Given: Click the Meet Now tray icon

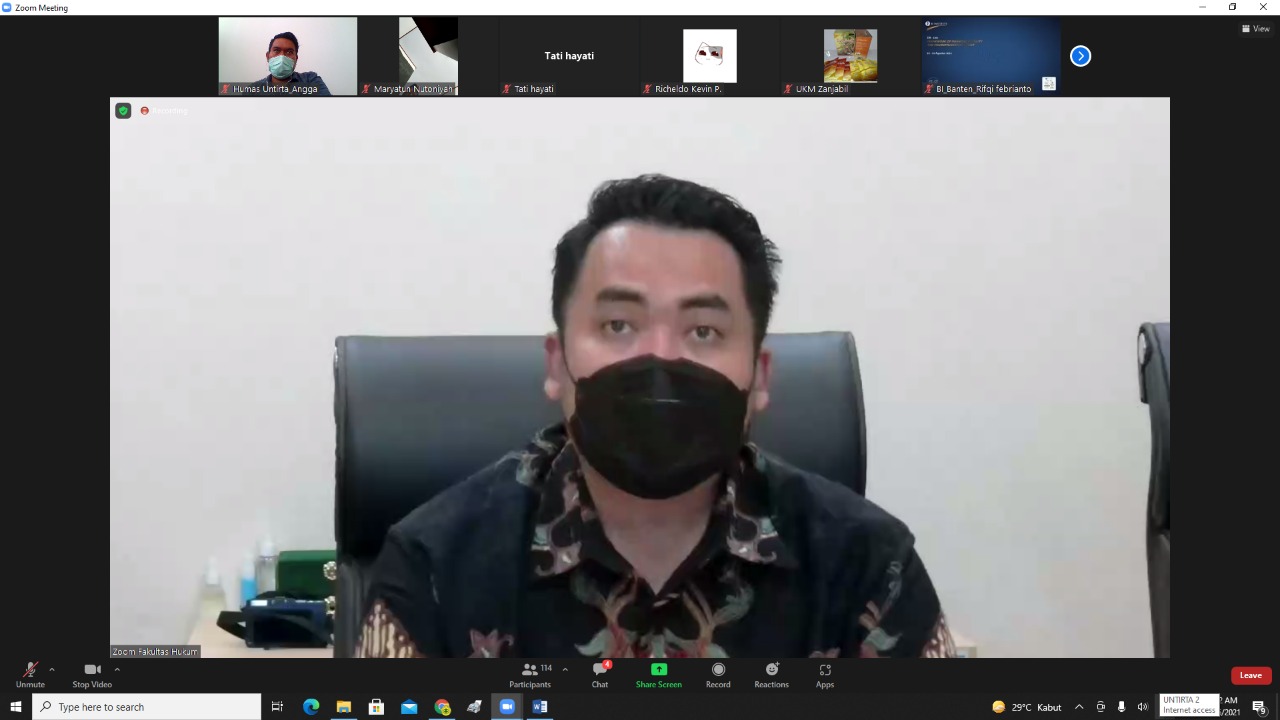Looking at the screenshot, I should 1101,707.
